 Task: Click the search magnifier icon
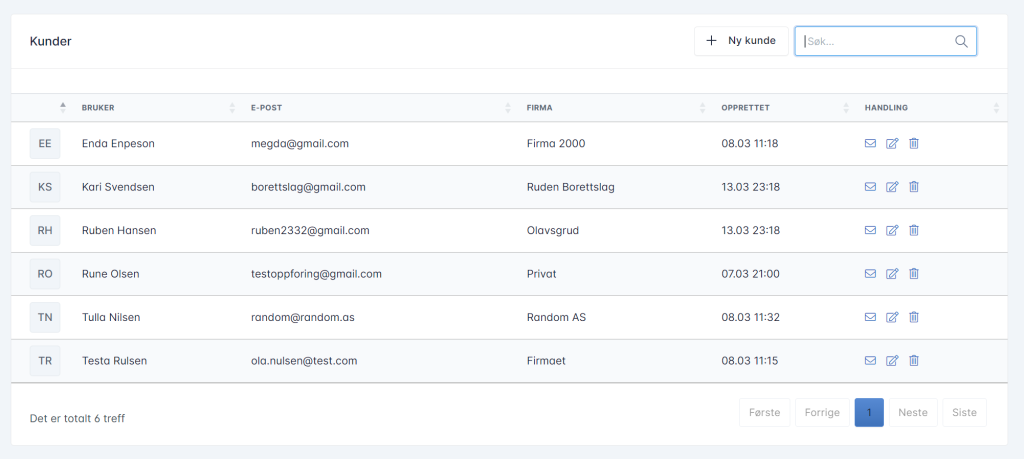[x=961, y=41]
